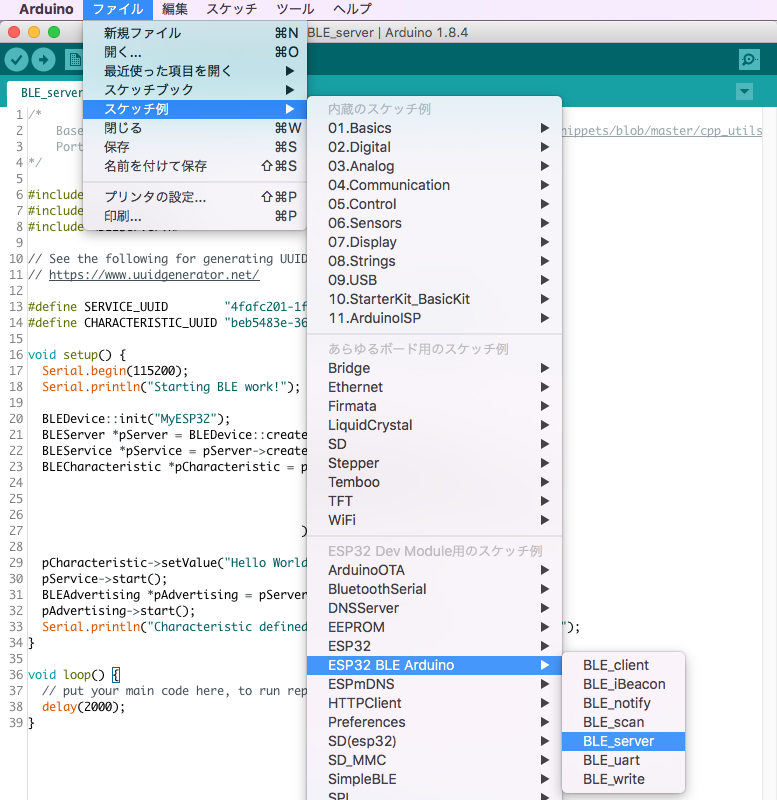
Task: Expand the 02.Digital examples submenu
Action: pyautogui.click(x=435, y=147)
